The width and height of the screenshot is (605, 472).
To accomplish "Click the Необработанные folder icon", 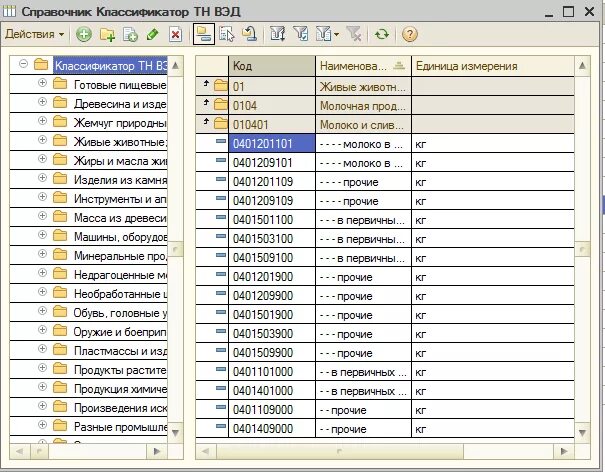I will (x=60, y=293).
